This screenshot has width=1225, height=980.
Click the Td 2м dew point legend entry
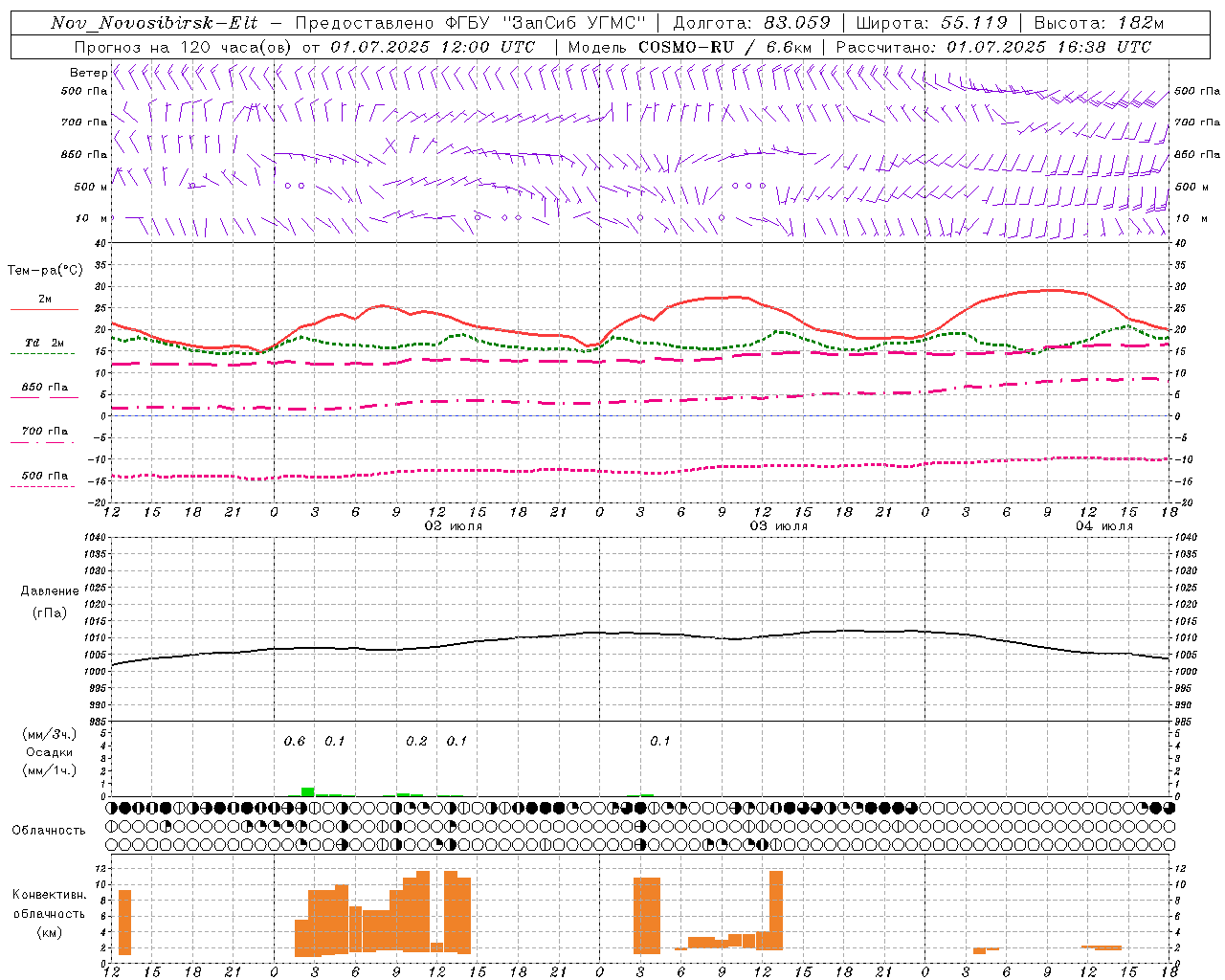click(x=45, y=343)
